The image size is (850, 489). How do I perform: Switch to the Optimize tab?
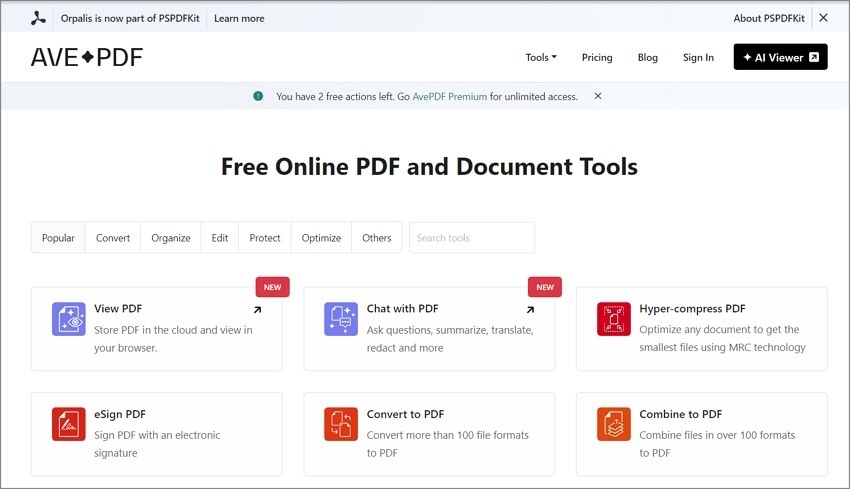coord(321,237)
